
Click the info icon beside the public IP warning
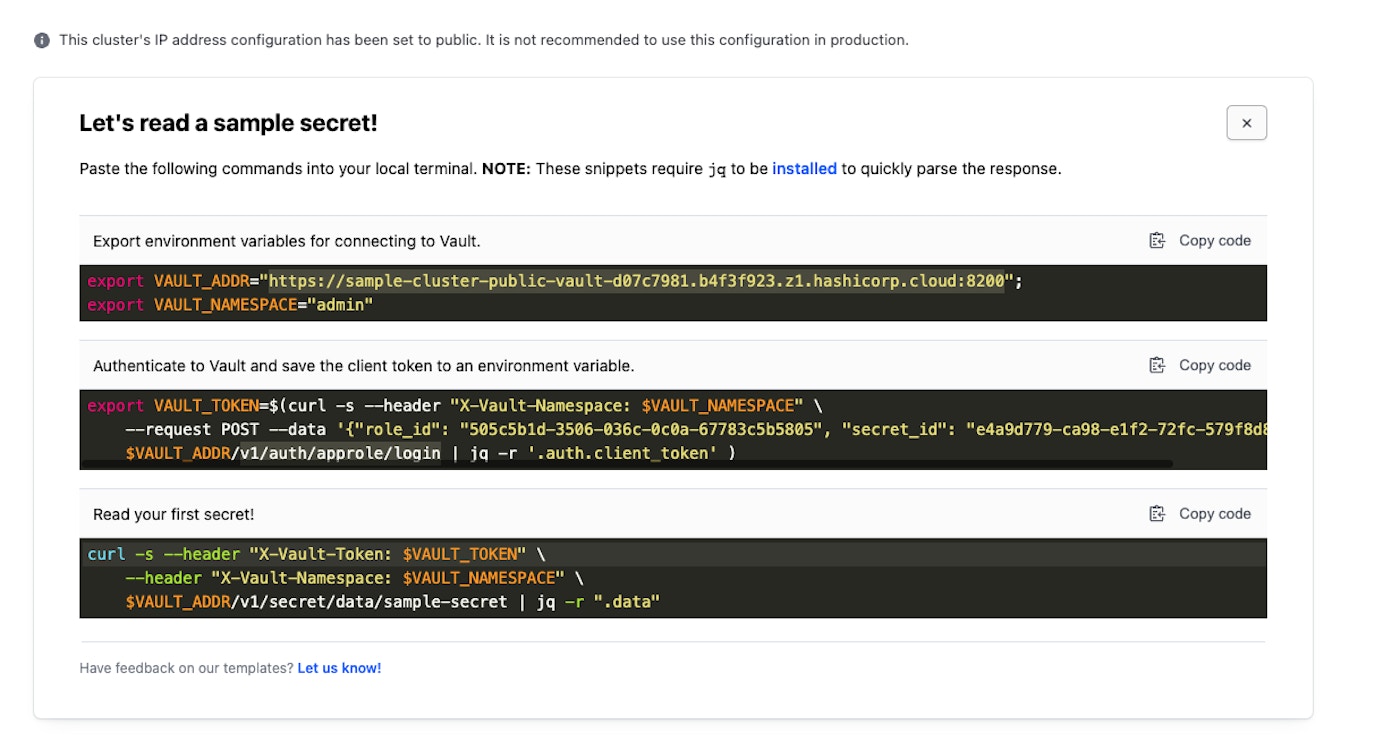(x=42, y=41)
